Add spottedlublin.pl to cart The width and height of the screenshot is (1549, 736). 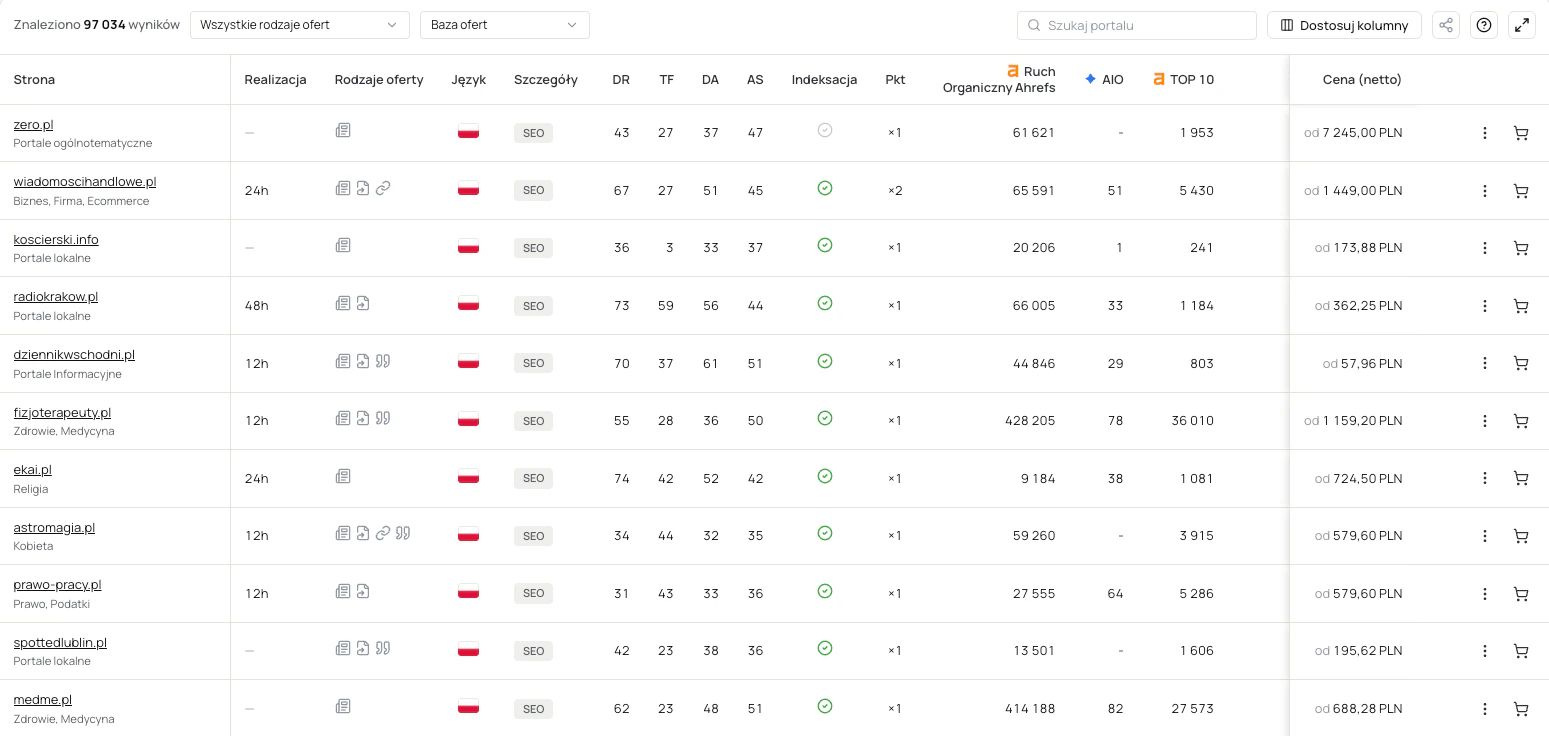pyautogui.click(x=1521, y=651)
